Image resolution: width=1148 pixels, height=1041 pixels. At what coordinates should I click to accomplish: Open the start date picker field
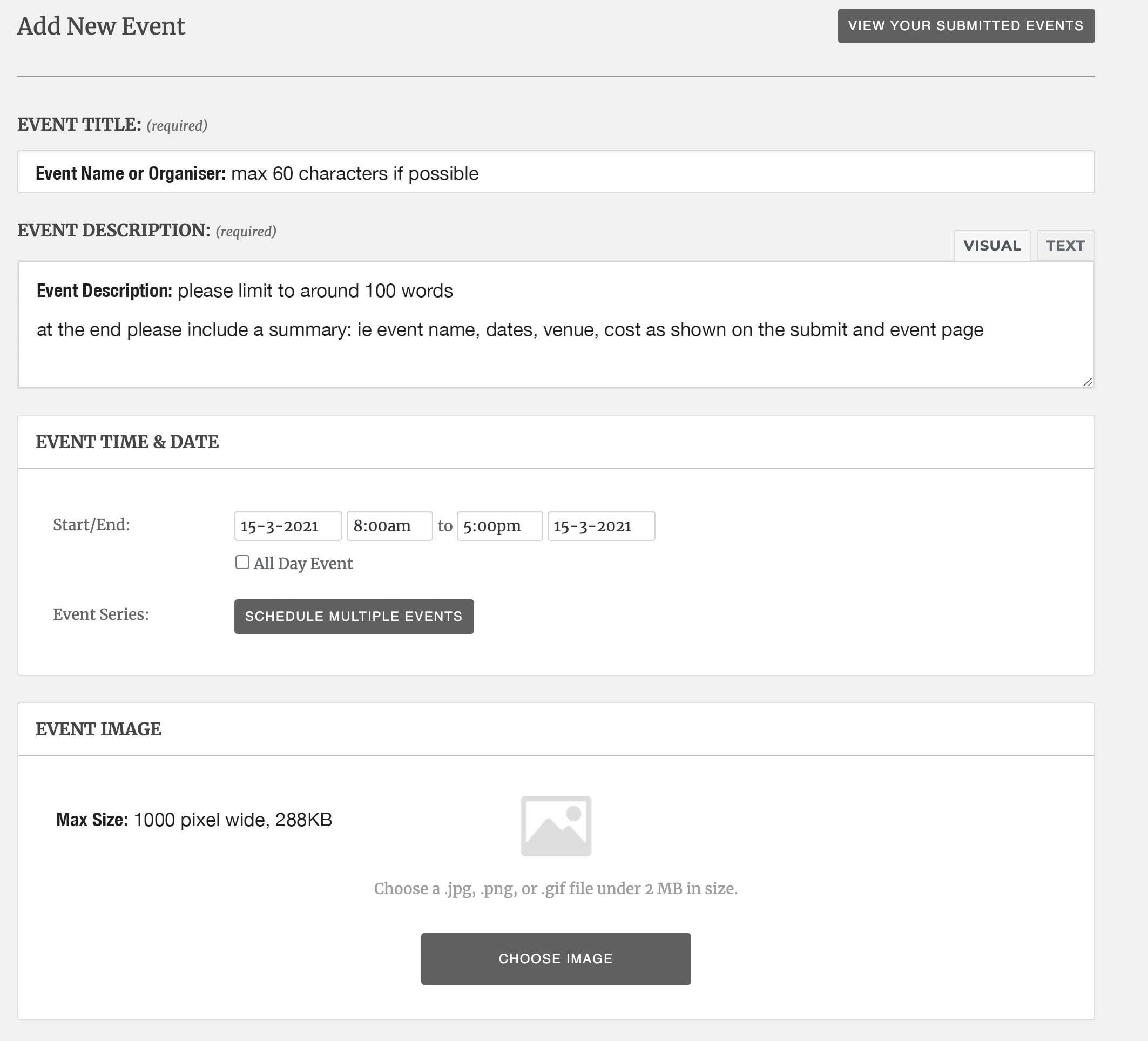coord(288,525)
